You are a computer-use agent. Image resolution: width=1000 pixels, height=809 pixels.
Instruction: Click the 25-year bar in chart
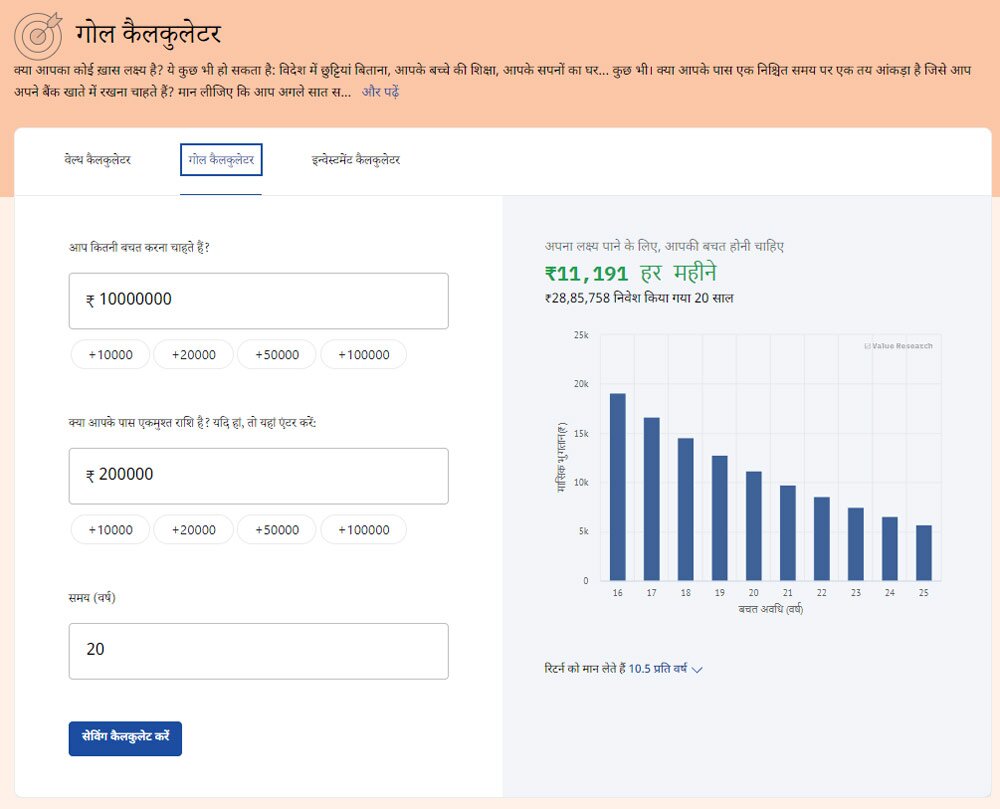[x=924, y=553]
